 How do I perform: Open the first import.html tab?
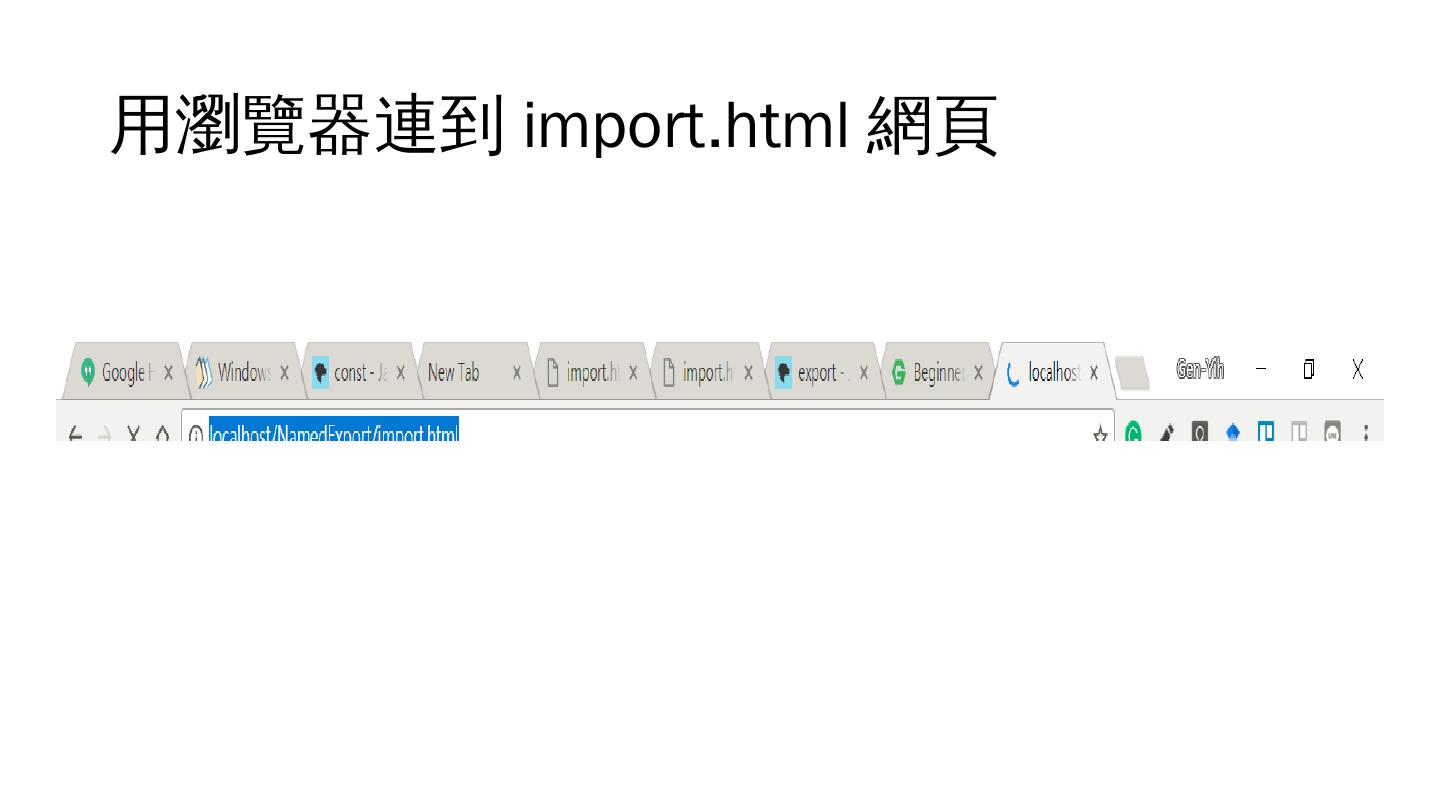point(592,372)
